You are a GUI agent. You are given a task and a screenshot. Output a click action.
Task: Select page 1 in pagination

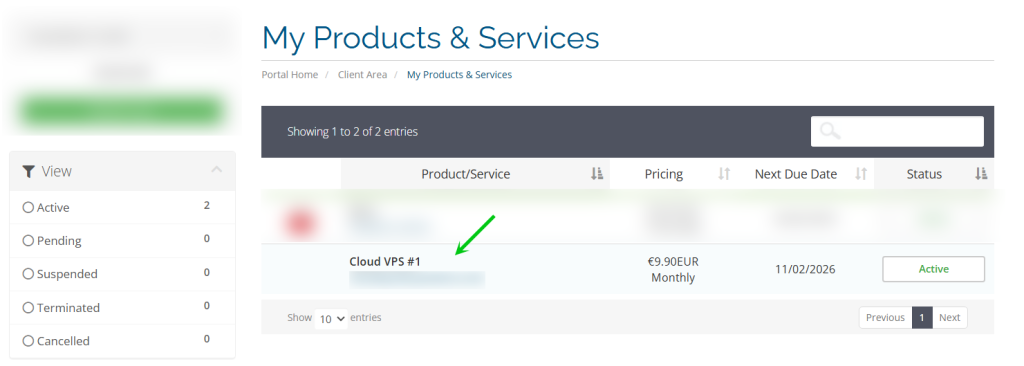coord(922,318)
